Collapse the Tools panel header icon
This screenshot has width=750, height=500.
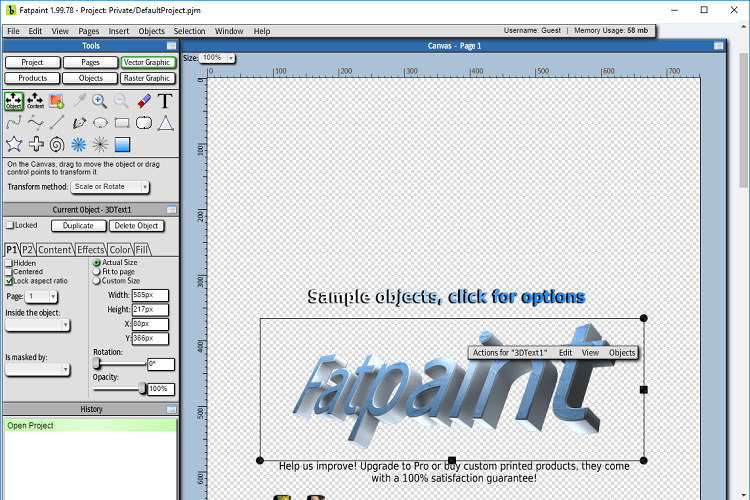pos(171,46)
